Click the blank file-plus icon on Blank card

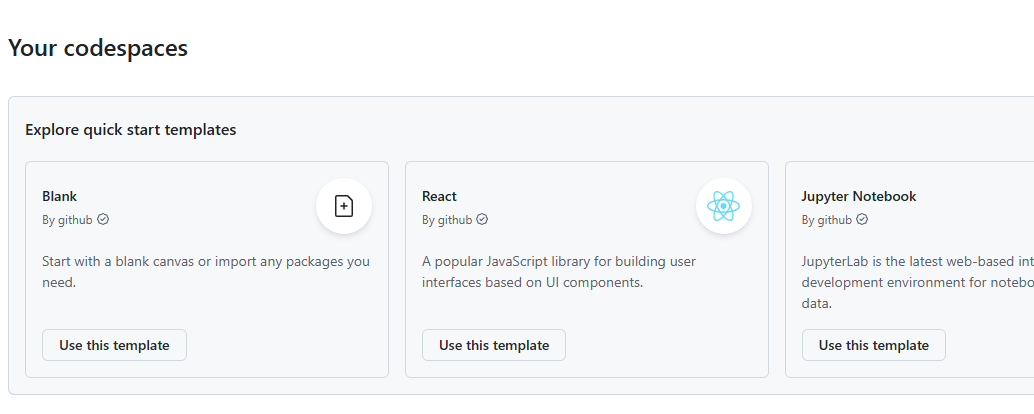click(344, 206)
